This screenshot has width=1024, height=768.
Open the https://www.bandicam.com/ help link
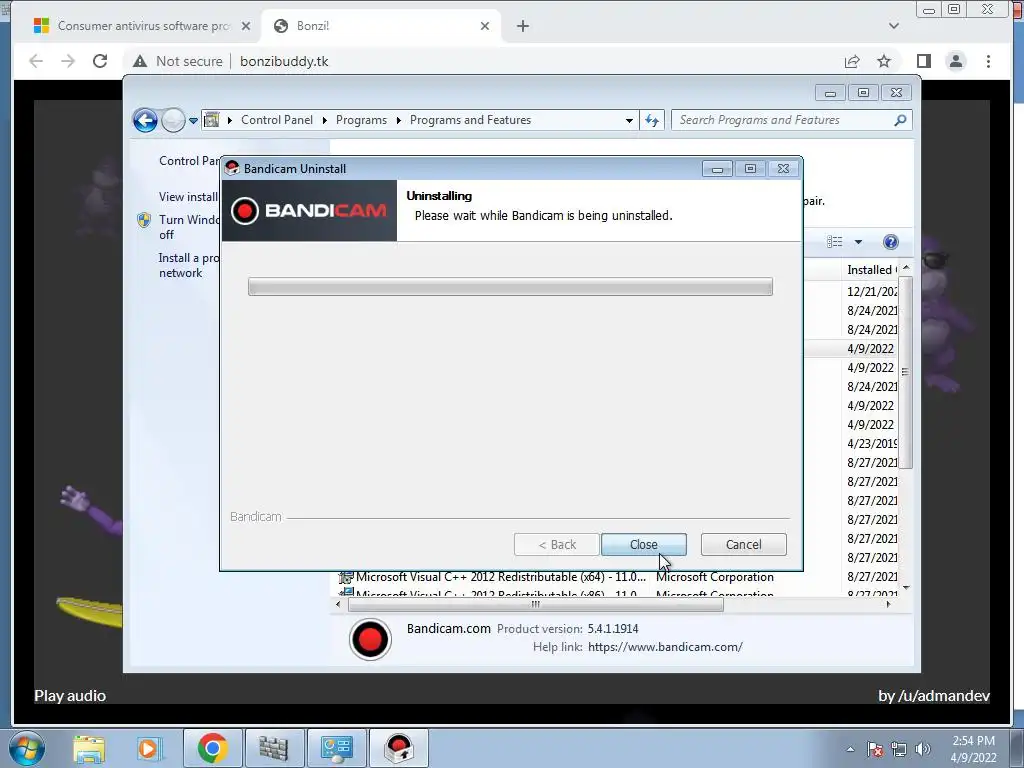click(x=665, y=647)
